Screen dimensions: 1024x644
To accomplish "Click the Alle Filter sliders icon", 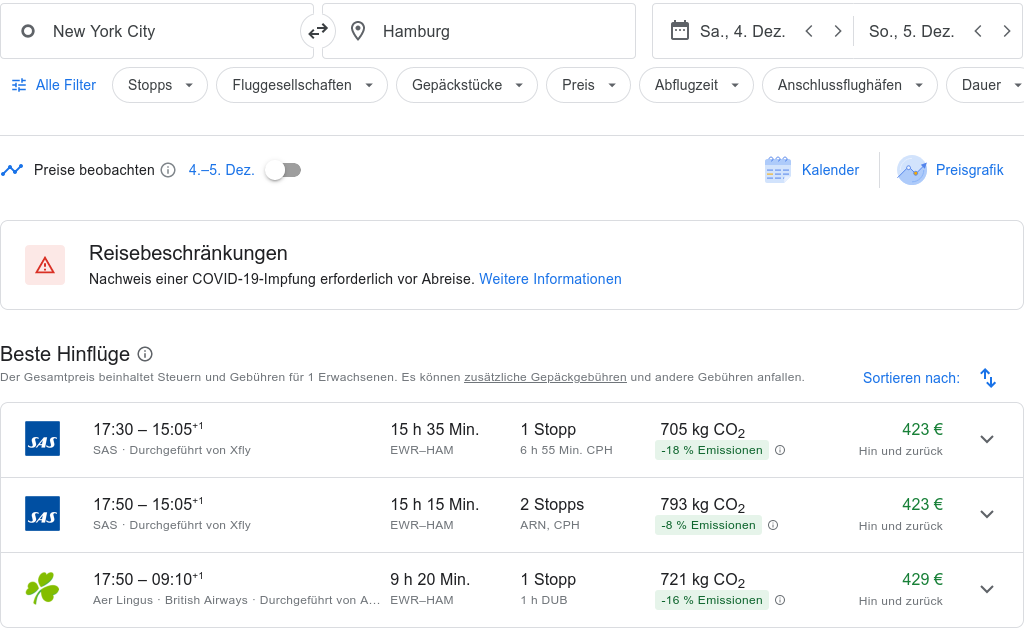I will [x=19, y=85].
